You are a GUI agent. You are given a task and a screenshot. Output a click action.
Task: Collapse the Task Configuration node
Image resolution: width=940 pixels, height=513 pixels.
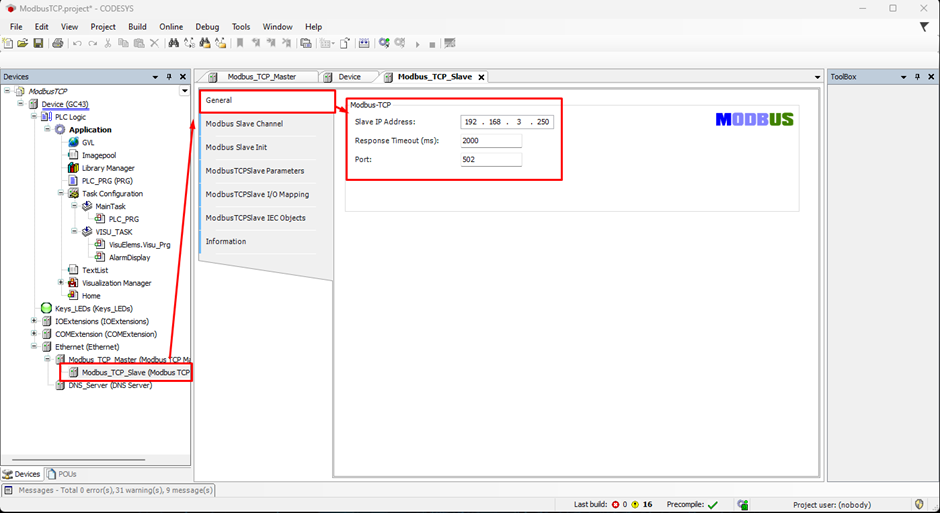(x=61, y=193)
